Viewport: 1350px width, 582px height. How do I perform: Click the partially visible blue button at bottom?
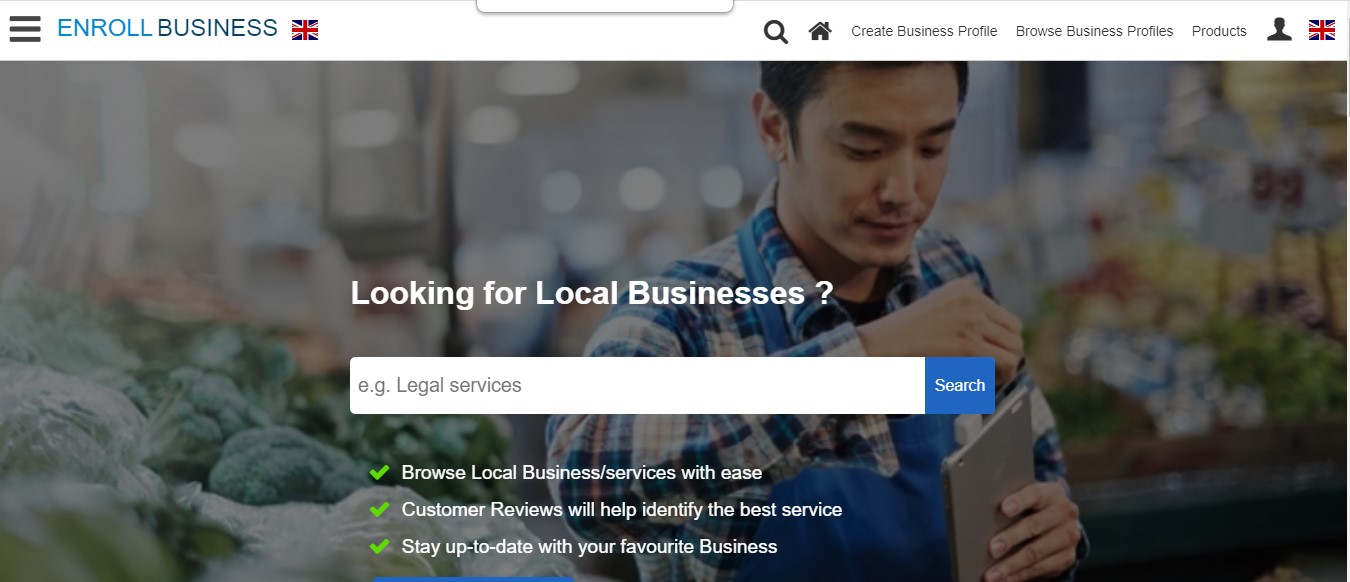473,578
